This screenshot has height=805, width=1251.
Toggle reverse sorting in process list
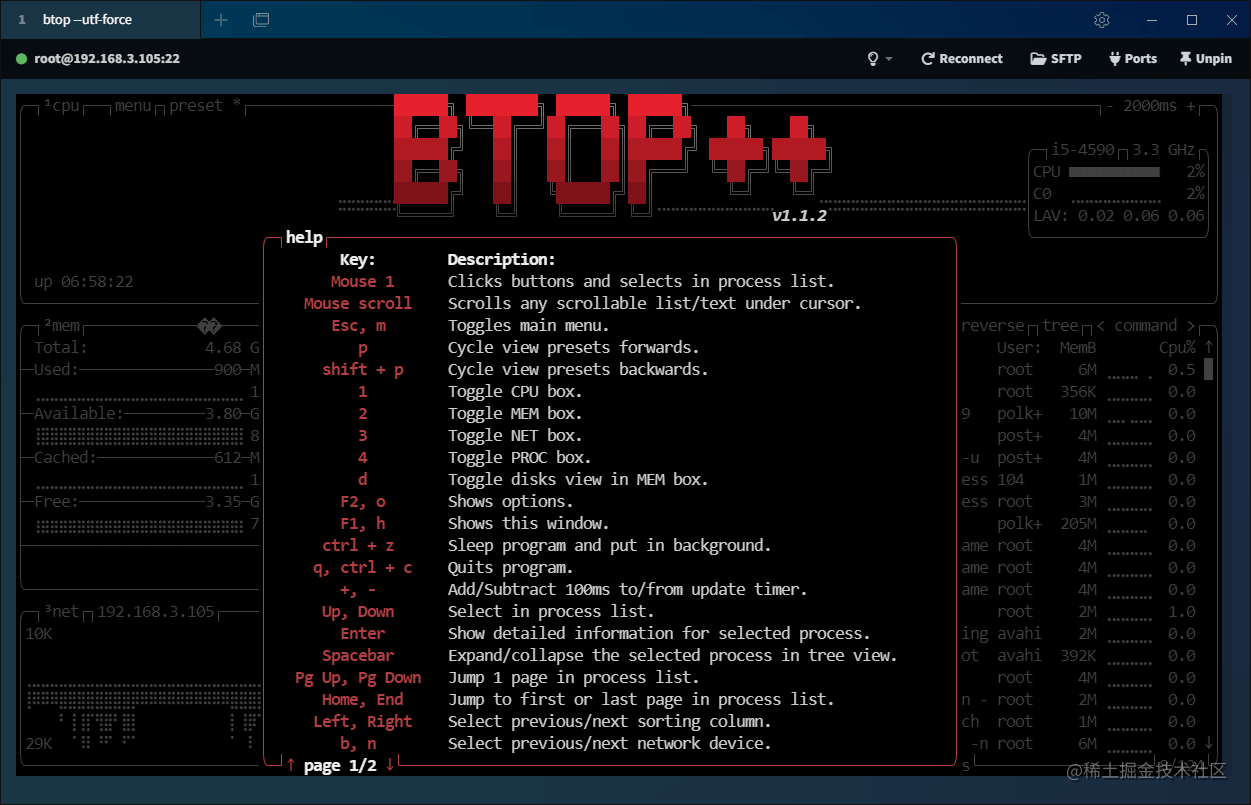click(x=993, y=325)
